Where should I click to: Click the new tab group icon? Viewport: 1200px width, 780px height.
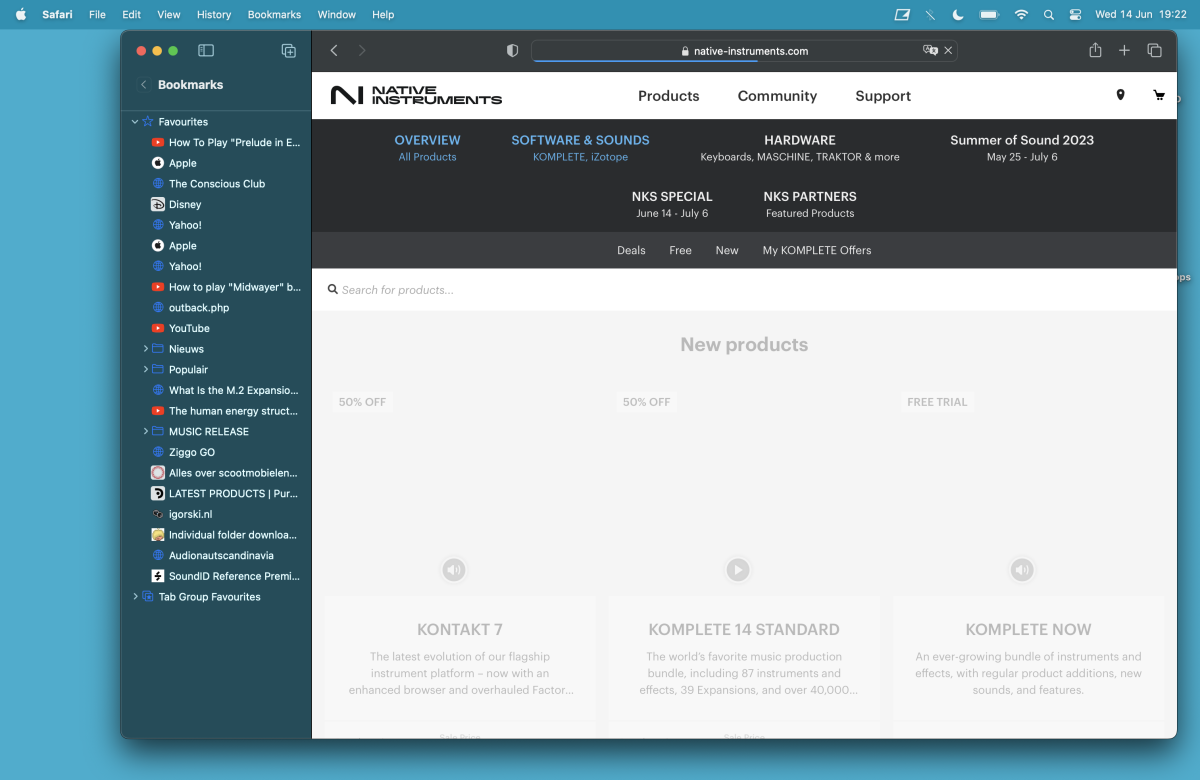(x=288, y=51)
